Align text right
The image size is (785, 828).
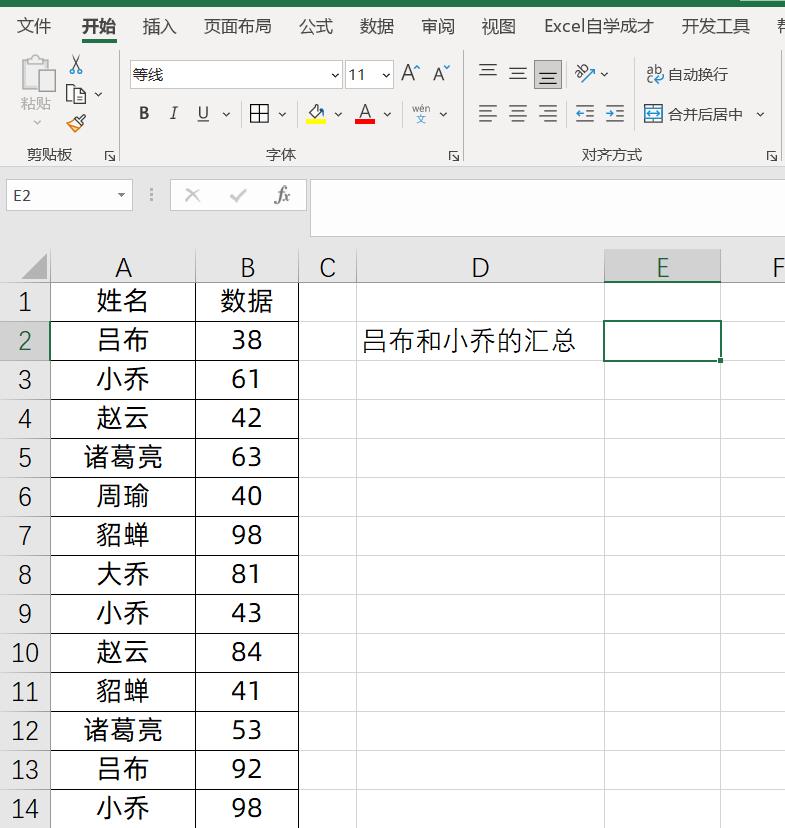[x=548, y=114]
